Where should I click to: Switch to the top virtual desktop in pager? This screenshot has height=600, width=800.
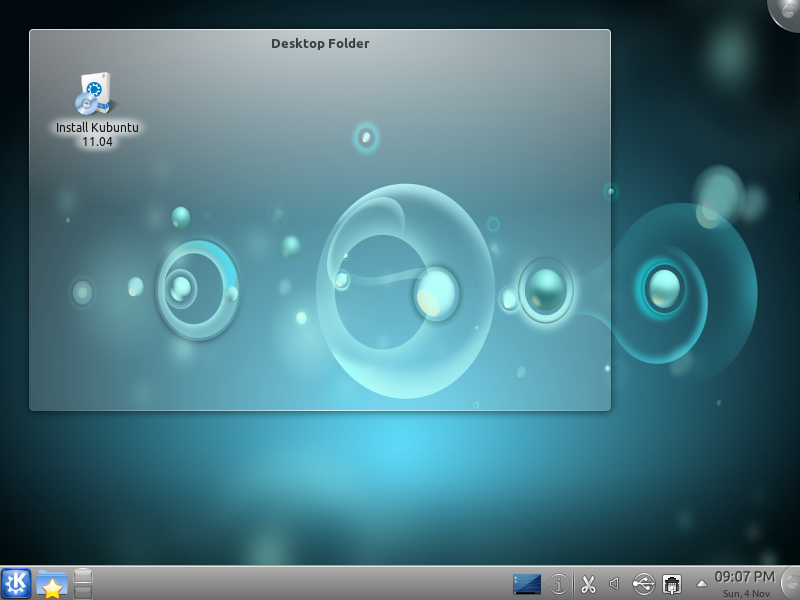click(x=83, y=575)
